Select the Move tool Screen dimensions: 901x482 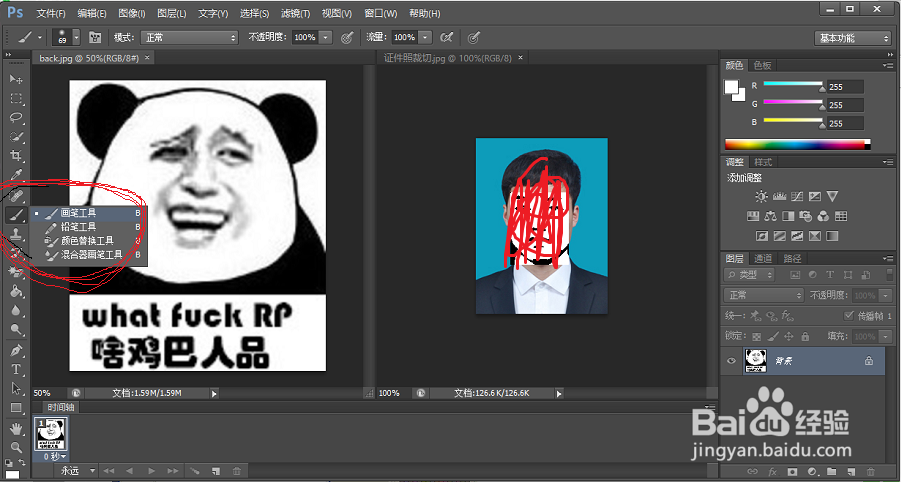pyautogui.click(x=16, y=79)
